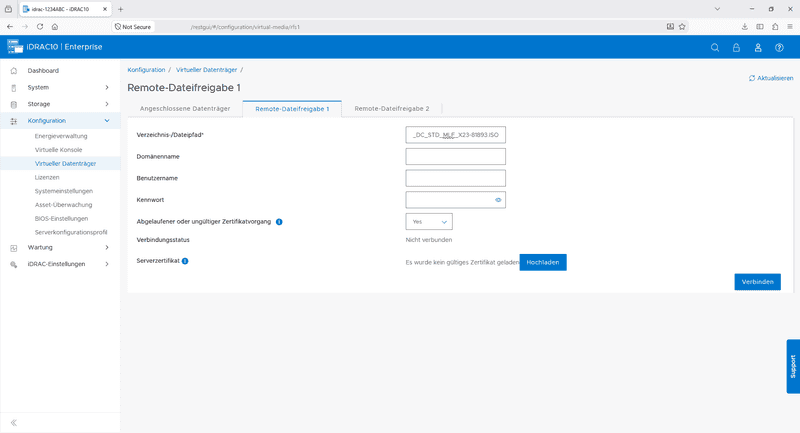Click info icon next to Zertifikatvorgang
This screenshot has height=433, width=800.
pyautogui.click(x=279, y=222)
